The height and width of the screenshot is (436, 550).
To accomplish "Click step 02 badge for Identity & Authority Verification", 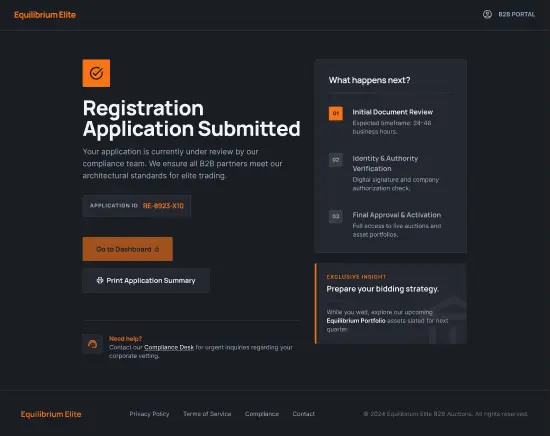I will coord(336,160).
